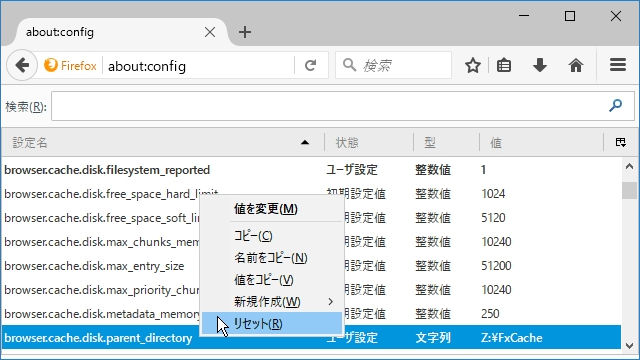Viewport: 640px width, 360px height.
Task: Click the value 1024
Action: 493,193
